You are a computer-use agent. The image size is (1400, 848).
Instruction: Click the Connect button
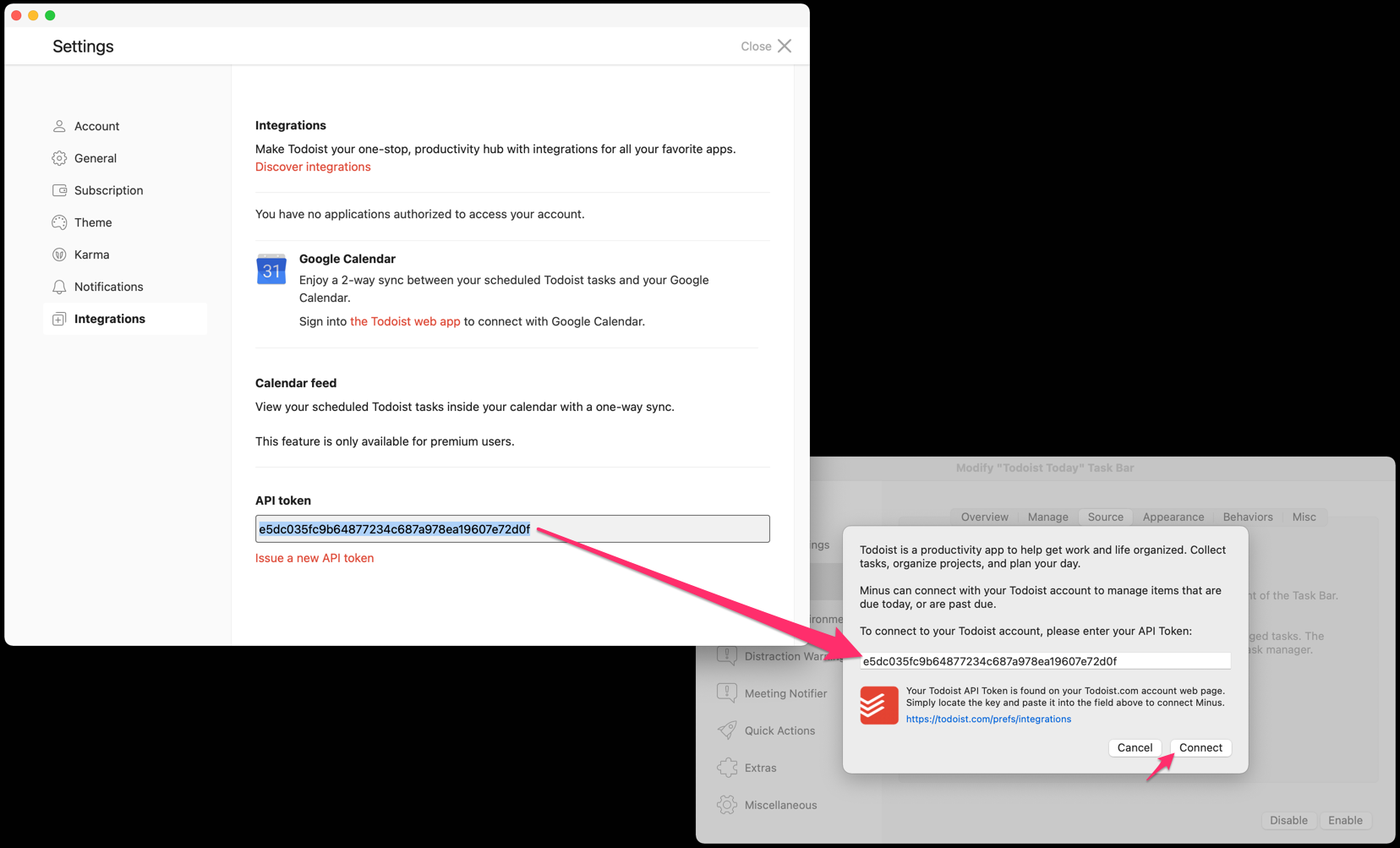[1200, 747]
